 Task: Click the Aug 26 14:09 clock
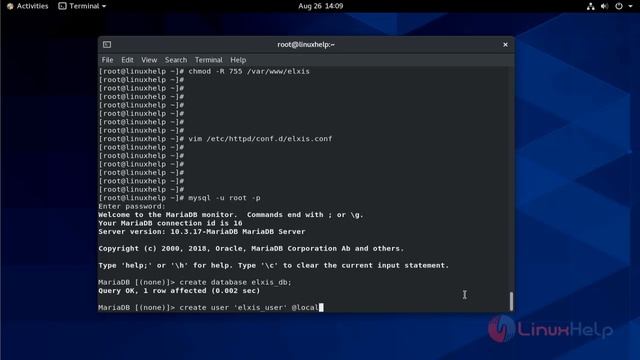[x=320, y=6]
